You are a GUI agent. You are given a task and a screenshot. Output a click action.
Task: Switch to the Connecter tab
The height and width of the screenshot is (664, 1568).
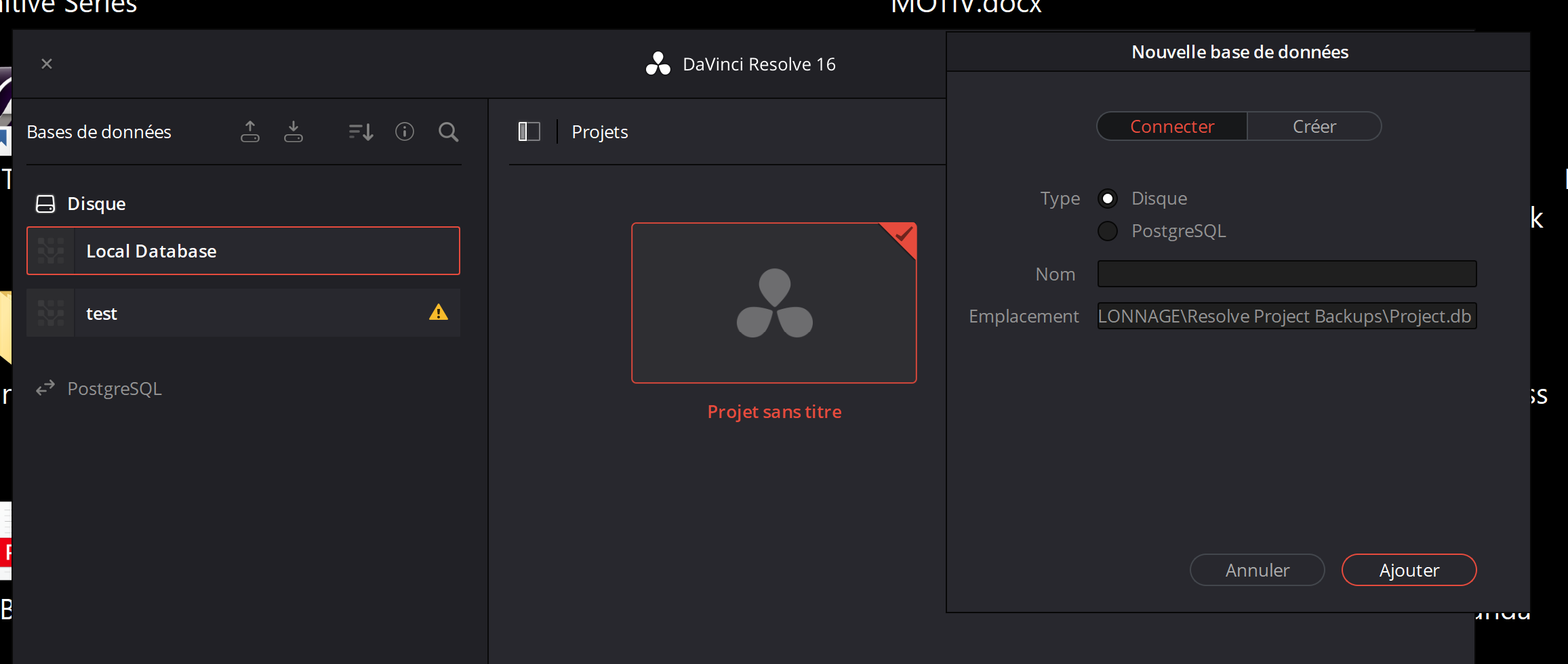pyautogui.click(x=1171, y=127)
